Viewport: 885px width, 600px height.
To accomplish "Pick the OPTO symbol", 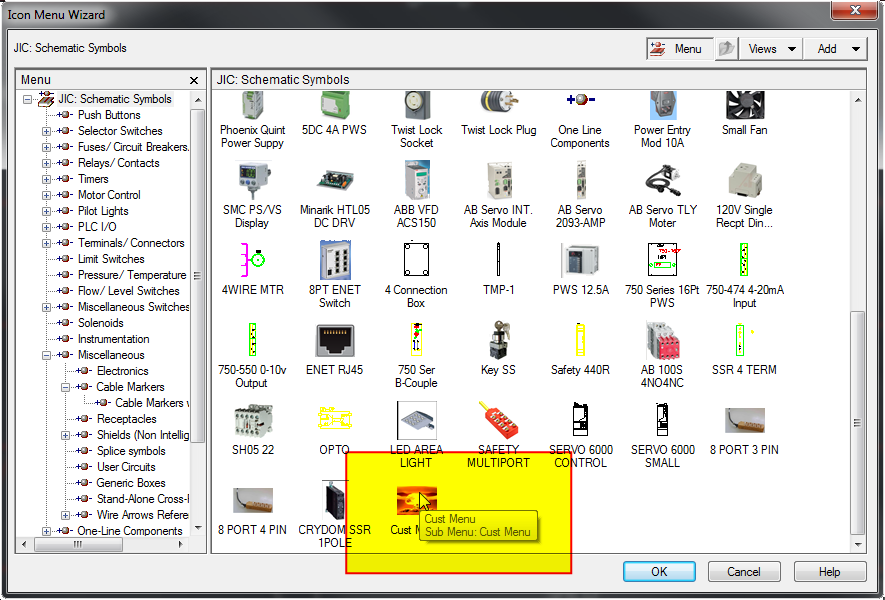I will [x=335, y=420].
